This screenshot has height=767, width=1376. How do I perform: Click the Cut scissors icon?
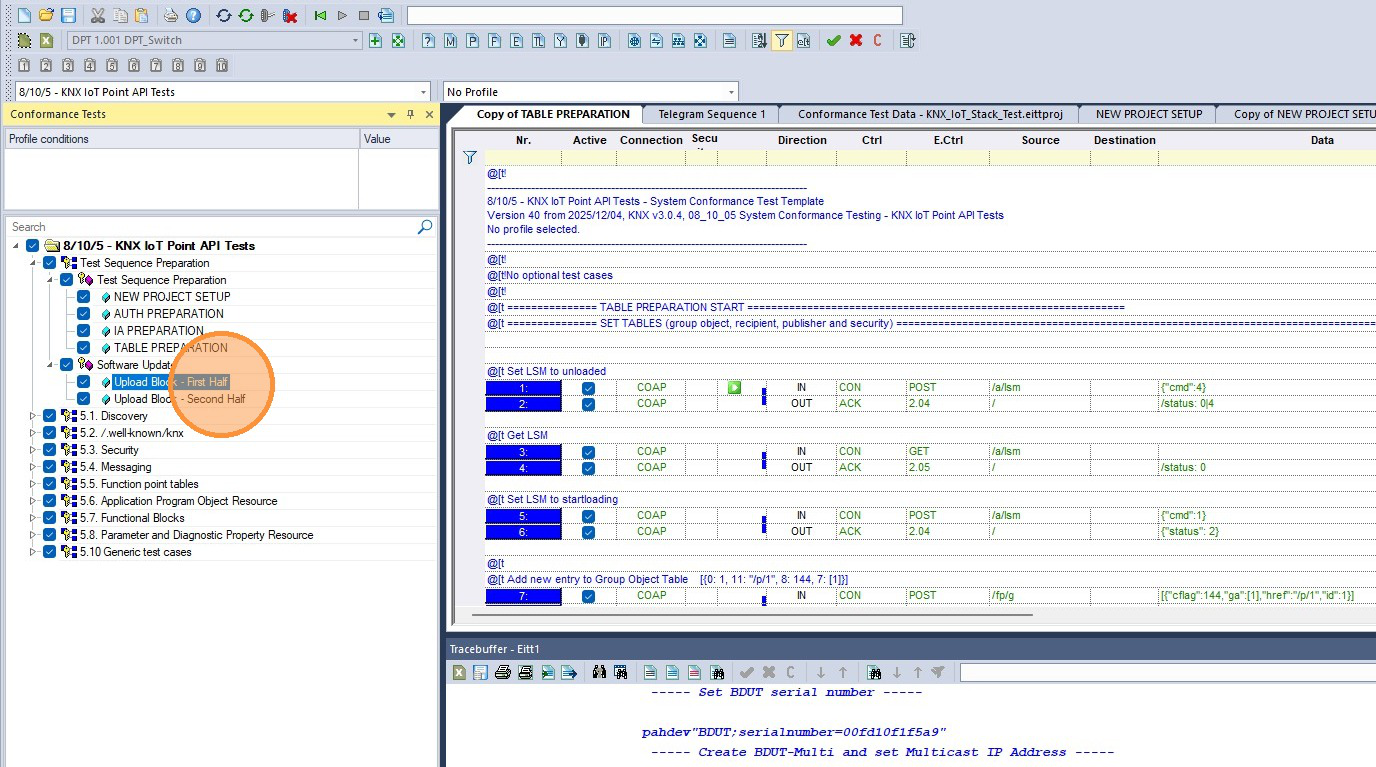[98, 16]
